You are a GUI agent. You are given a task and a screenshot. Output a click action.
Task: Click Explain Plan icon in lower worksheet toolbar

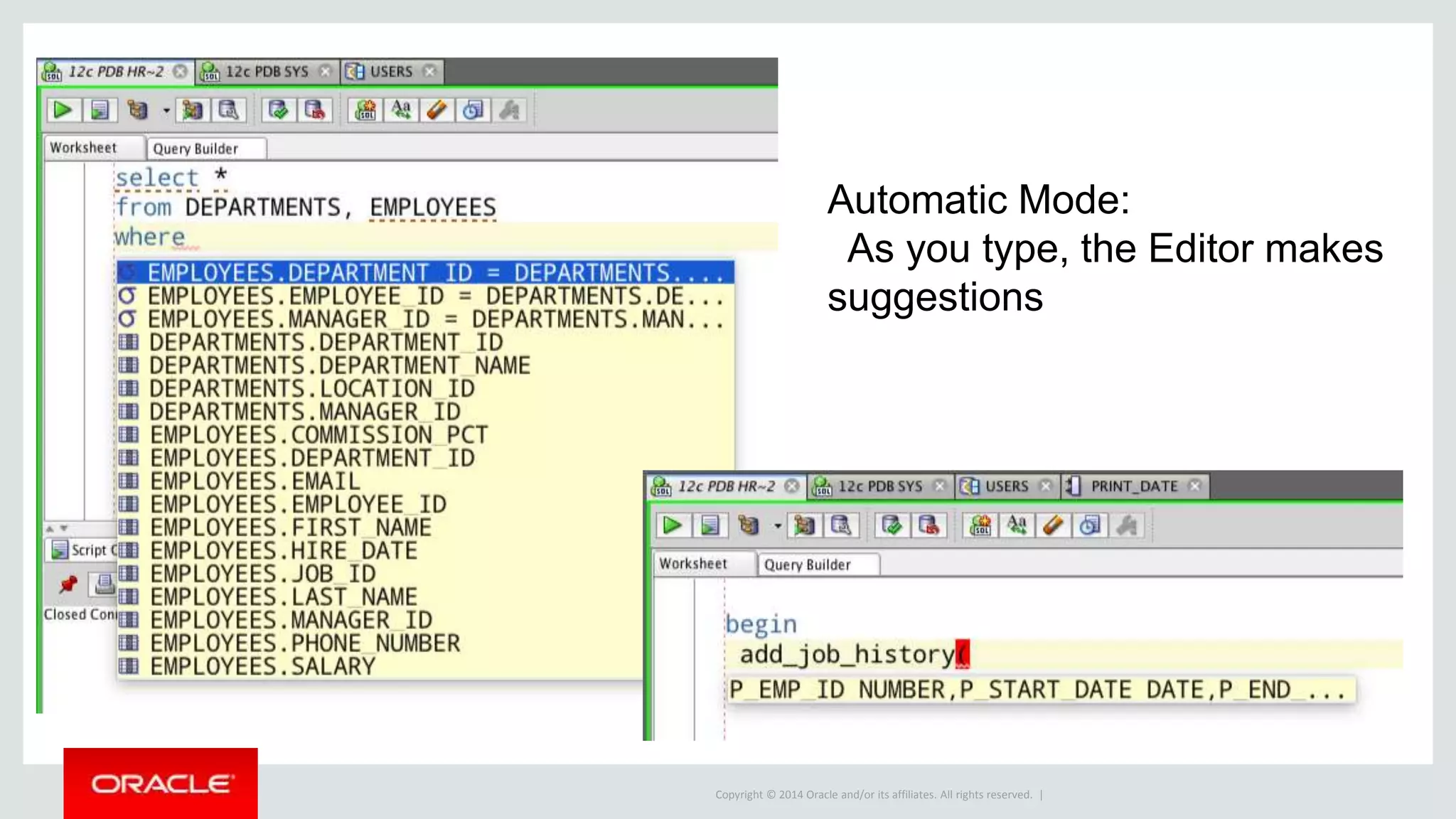[748, 525]
